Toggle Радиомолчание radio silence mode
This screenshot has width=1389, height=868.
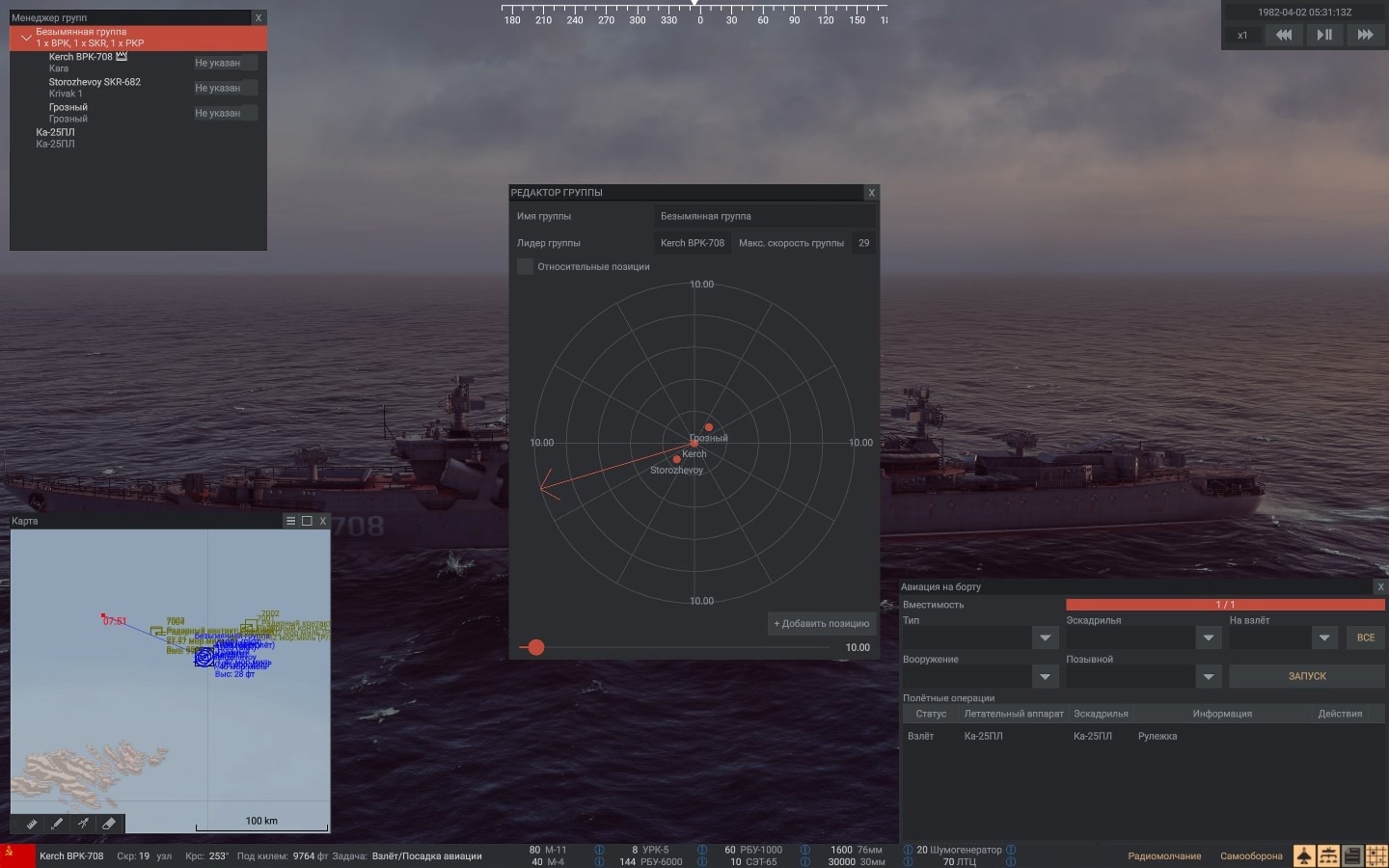pos(1164,856)
